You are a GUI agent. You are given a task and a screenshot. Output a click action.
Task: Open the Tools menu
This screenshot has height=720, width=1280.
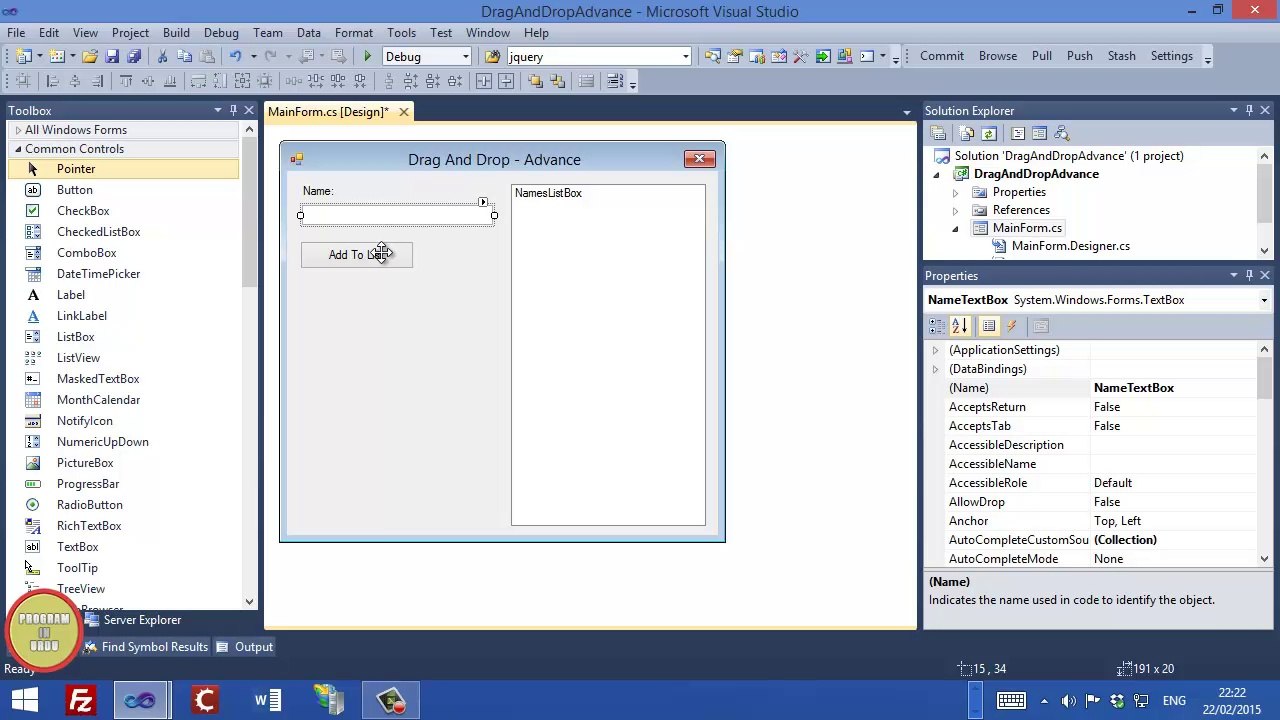(401, 33)
